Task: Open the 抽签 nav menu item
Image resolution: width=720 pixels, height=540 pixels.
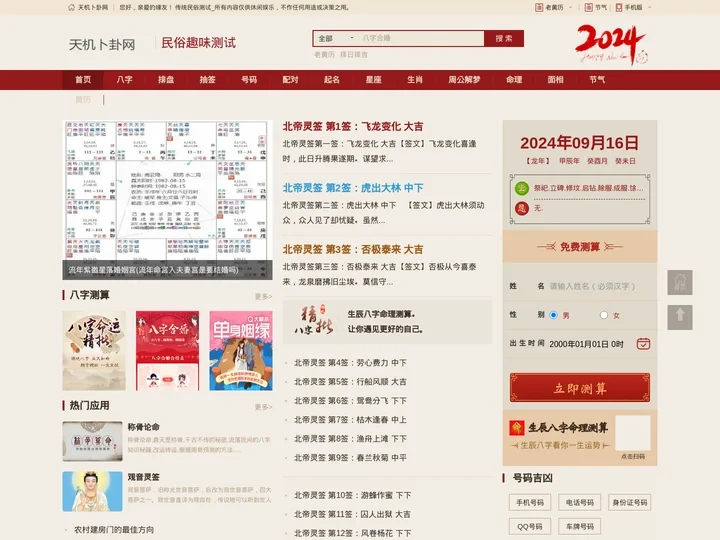Action: (x=208, y=80)
